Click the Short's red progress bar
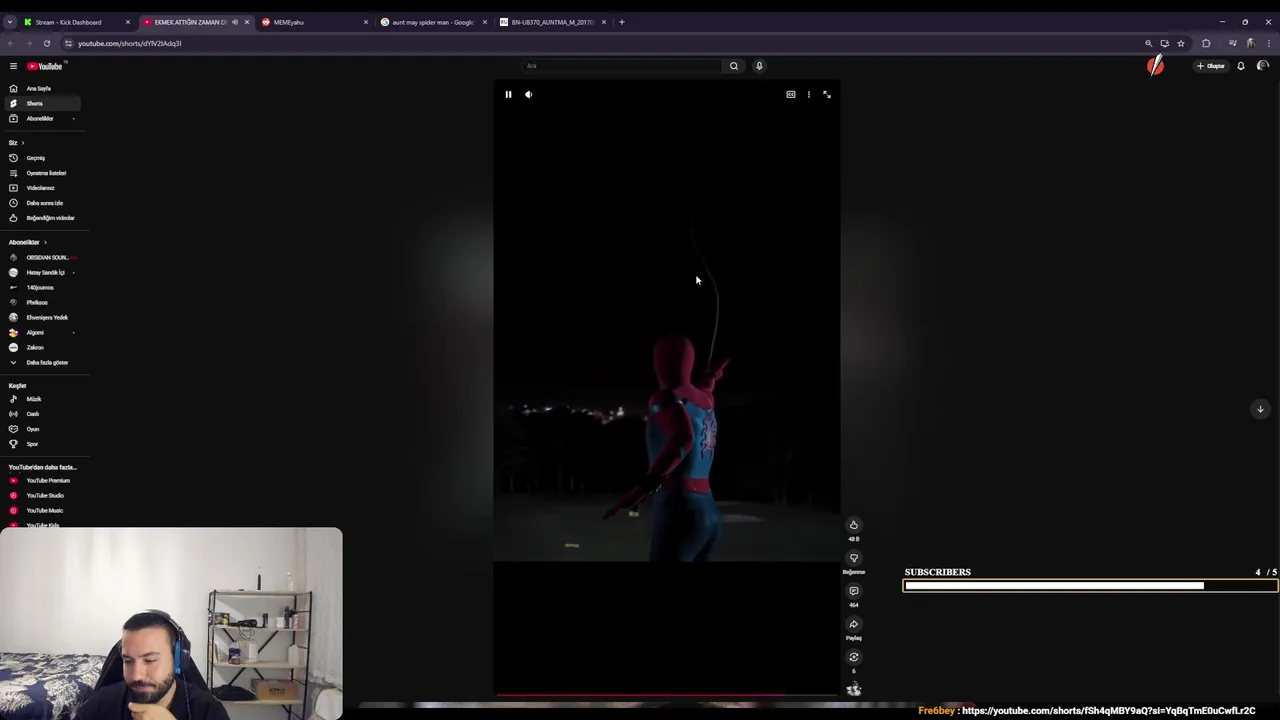1280x720 pixels. [666, 695]
